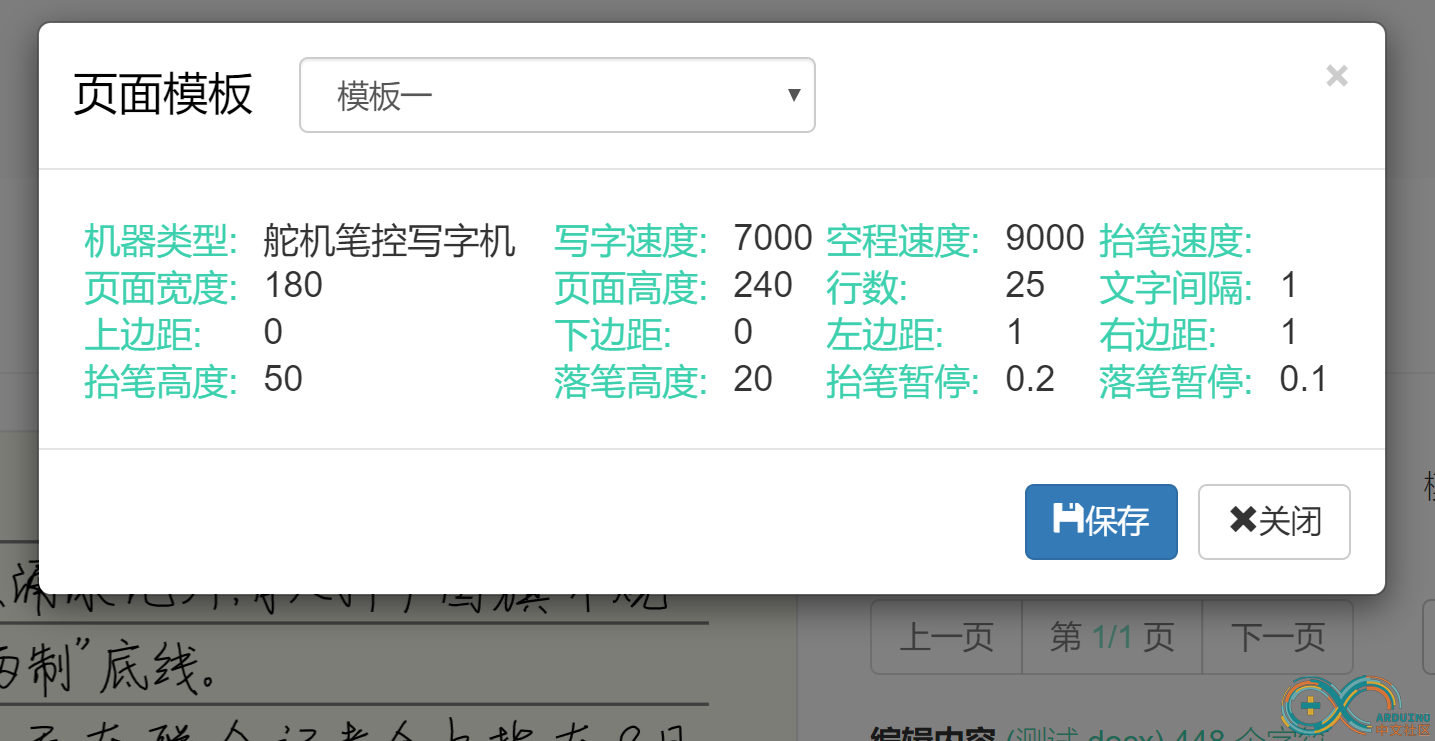
Task: Click the 落笔暂停 label
Action: (1176, 382)
